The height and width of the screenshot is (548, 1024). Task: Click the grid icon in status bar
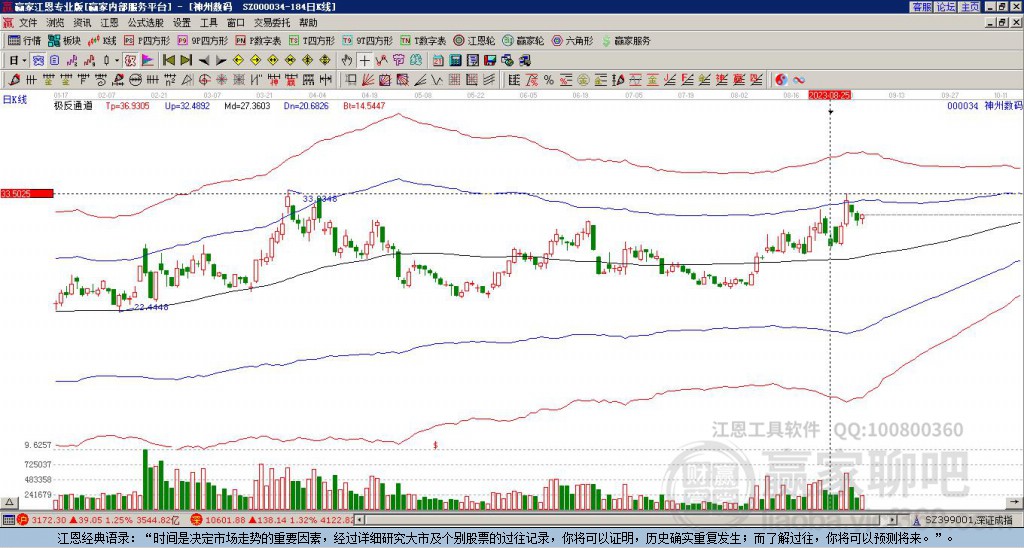8,520
